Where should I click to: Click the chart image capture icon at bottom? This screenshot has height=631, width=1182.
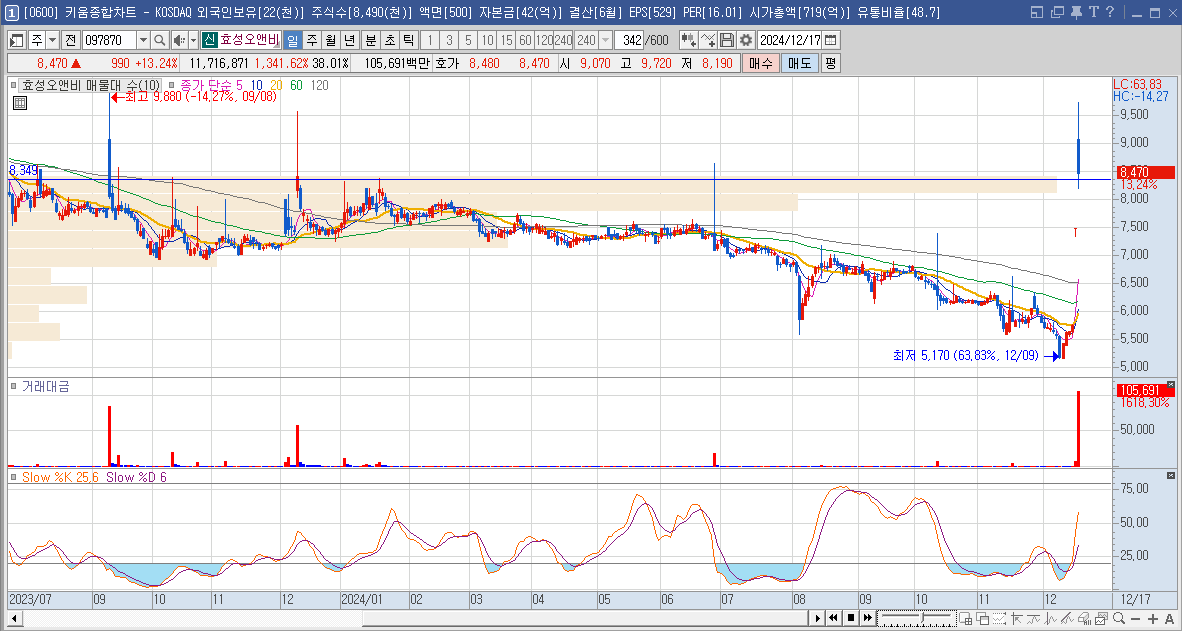[1102, 618]
